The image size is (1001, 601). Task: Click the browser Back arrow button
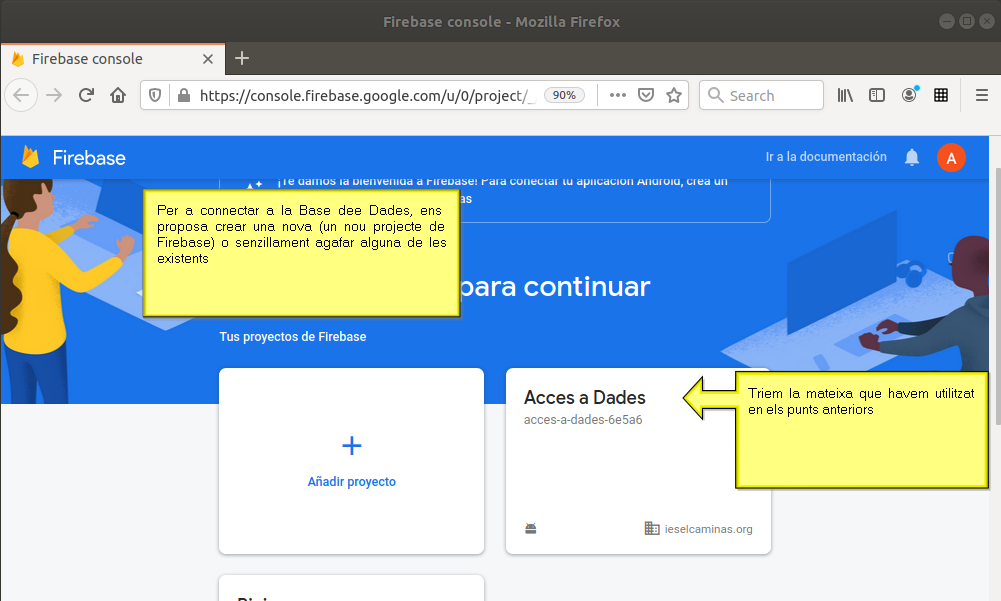(21, 96)
